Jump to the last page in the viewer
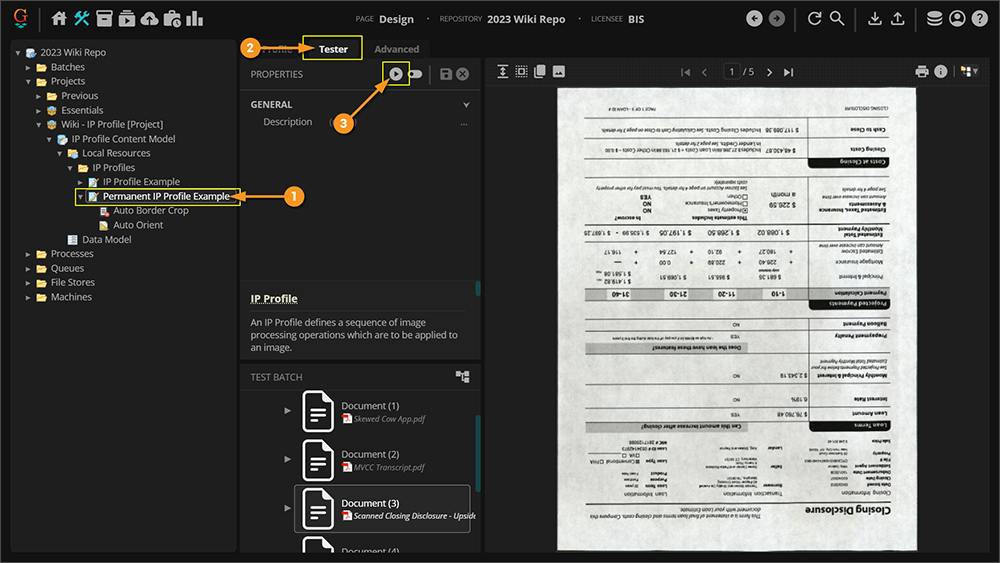Image resolution: width=1000 pixels, height=563 pixels. tap(789, 72)
